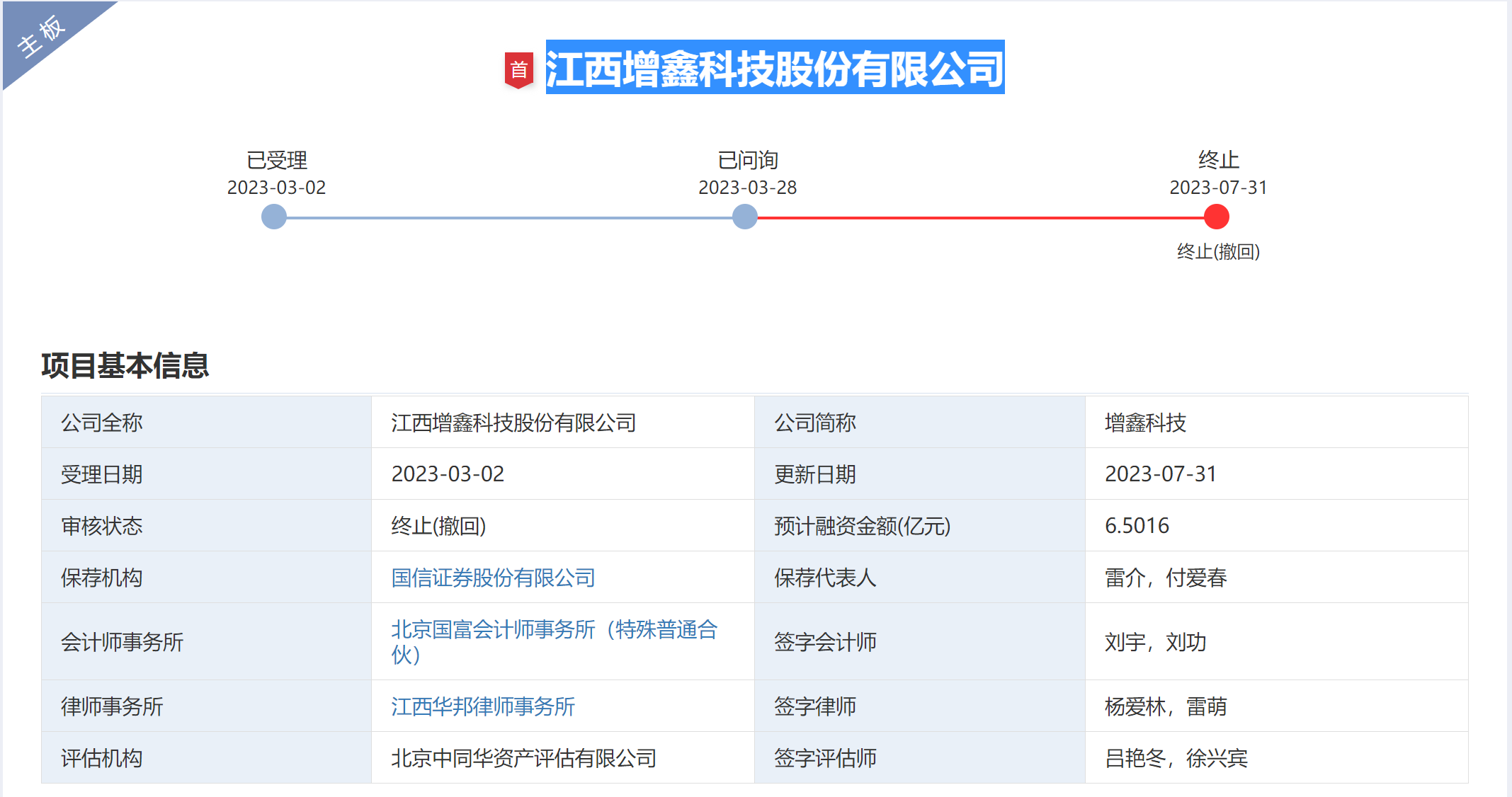Click the 终止(撤回) label under timeline
The width and height of the screenshot is (1512, 797).
click(1218, 251)
